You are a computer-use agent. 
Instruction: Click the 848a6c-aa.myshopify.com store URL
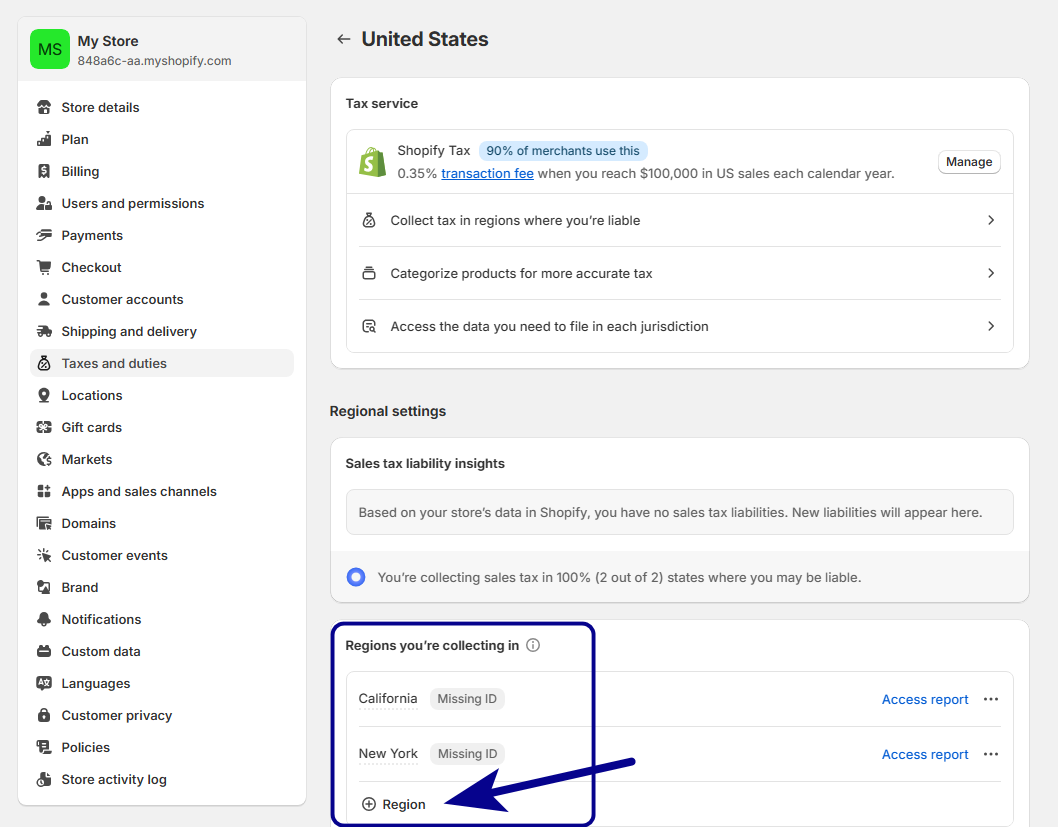click(155, 61)
